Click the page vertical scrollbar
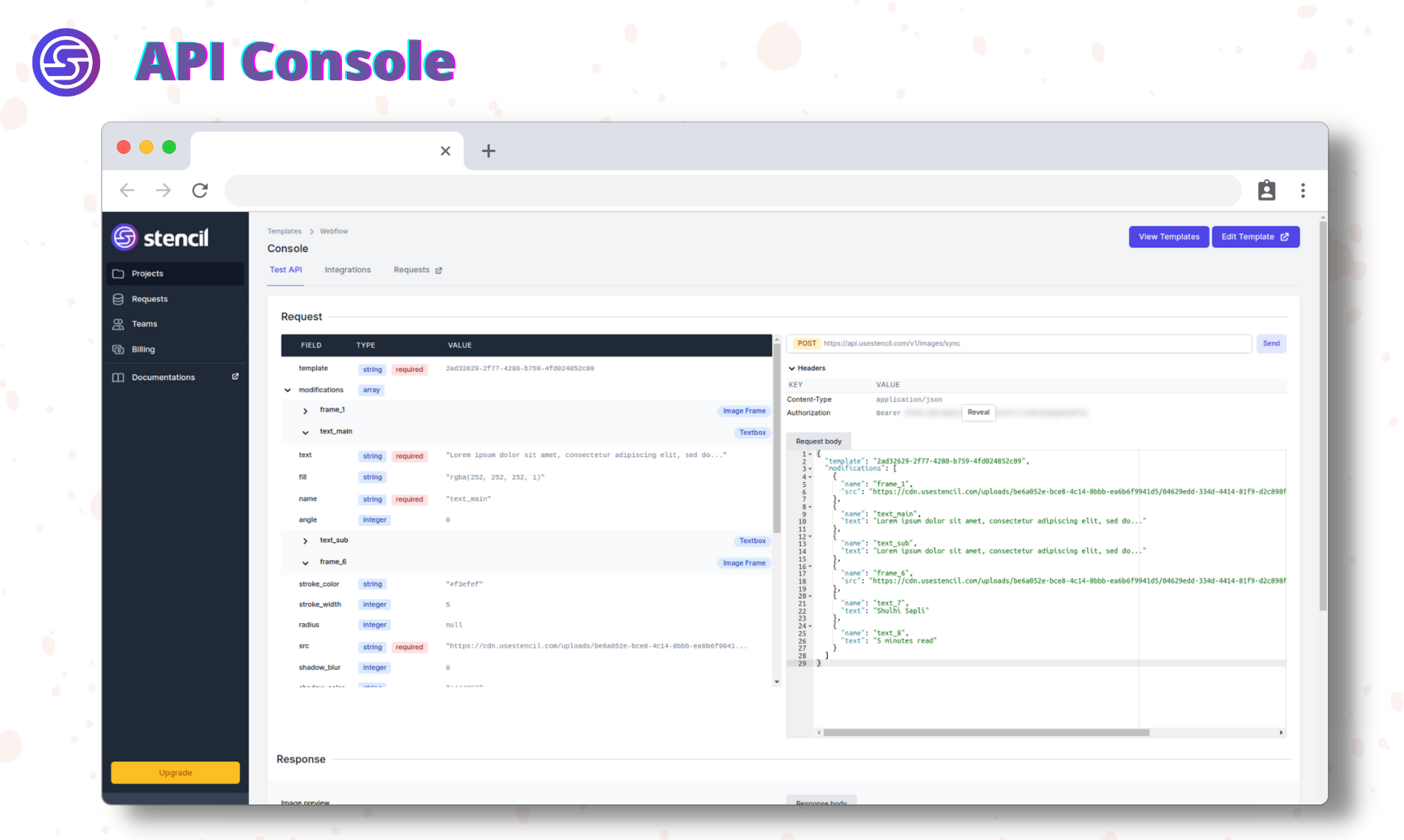Screen dimensions: 1404x840 pyautogui.click(x=1323, y=416)
